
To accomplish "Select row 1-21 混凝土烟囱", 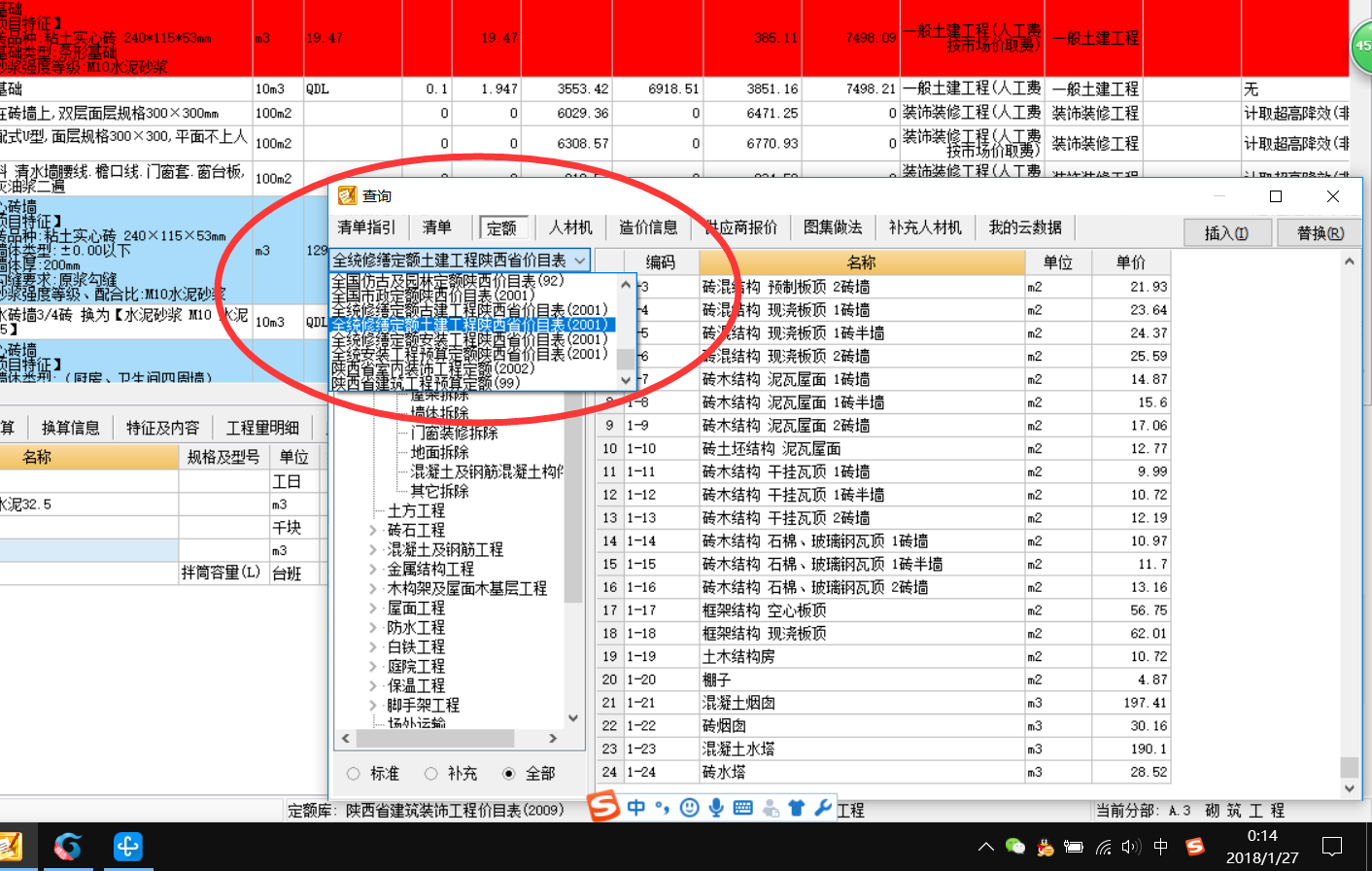I will (x=882, y=703).
